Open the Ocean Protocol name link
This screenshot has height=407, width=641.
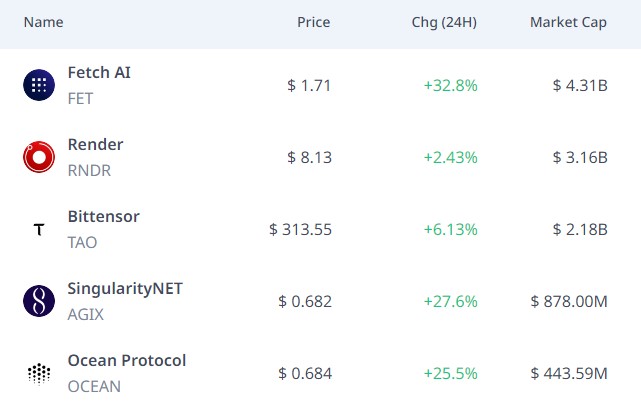click(x=126, y=360)
